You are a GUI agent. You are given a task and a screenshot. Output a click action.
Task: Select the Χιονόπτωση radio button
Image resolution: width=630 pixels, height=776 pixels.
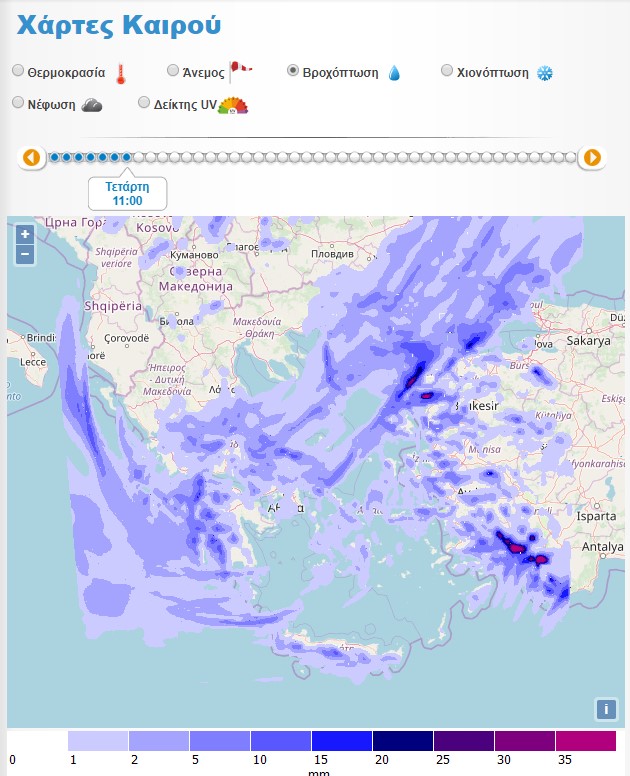446,70
